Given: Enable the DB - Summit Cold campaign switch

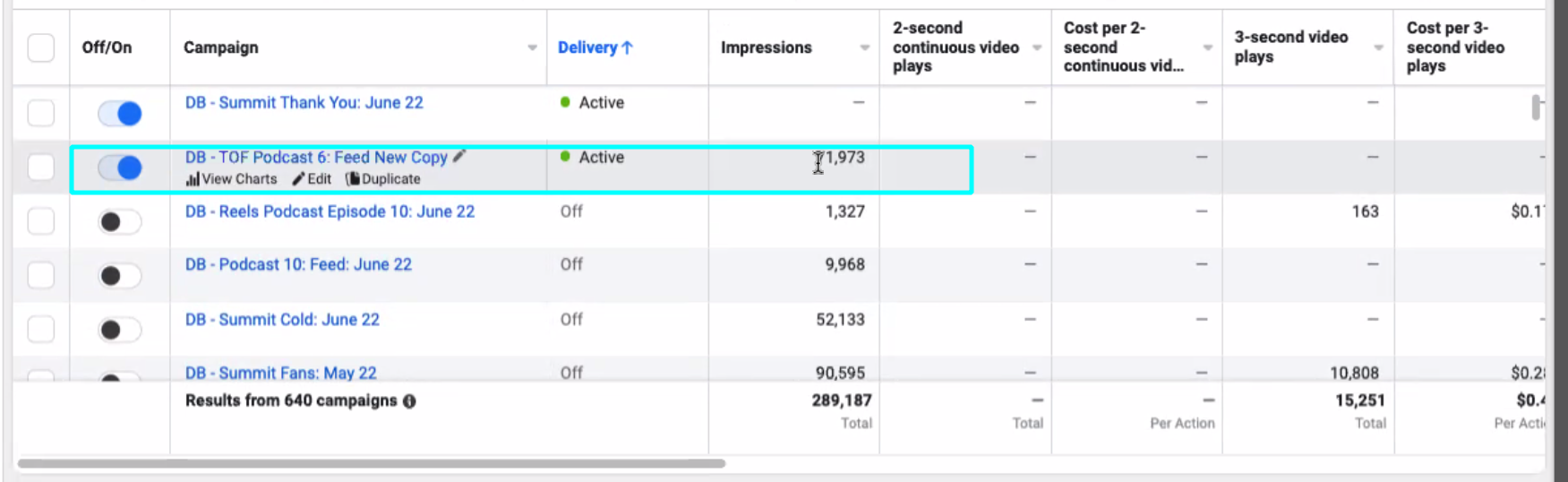Looking at the screenshot, I should pos(120,330).
